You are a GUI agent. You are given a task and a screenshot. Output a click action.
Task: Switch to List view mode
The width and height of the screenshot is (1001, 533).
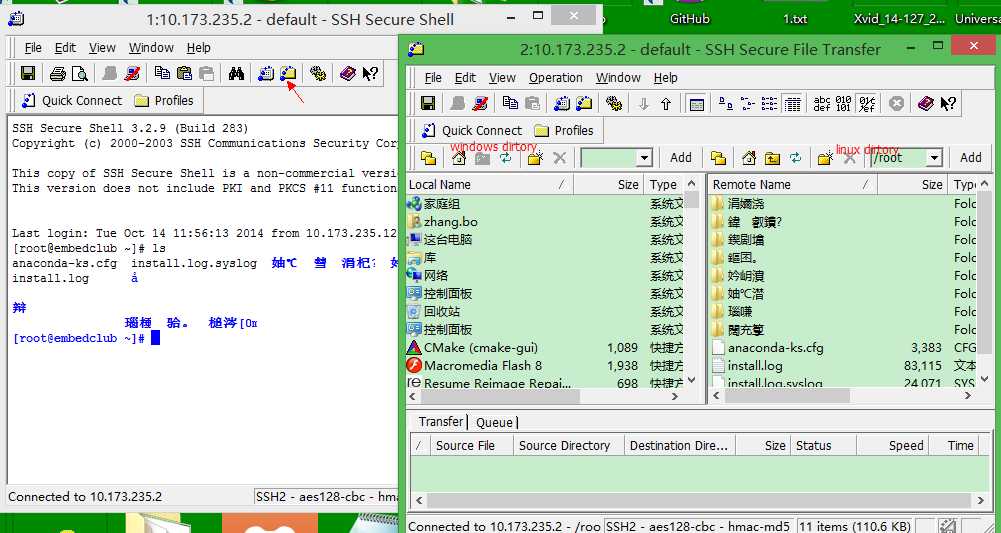click(x=769, y=103)
